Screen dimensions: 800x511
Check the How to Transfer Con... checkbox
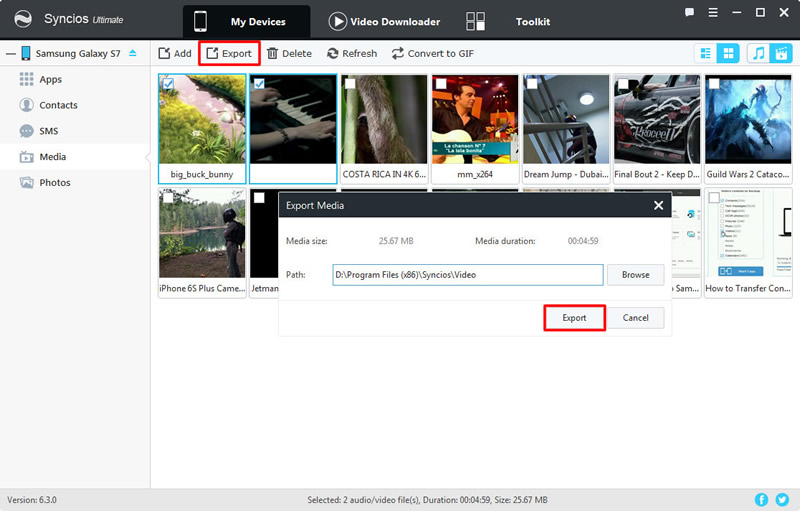coord(714,198)
